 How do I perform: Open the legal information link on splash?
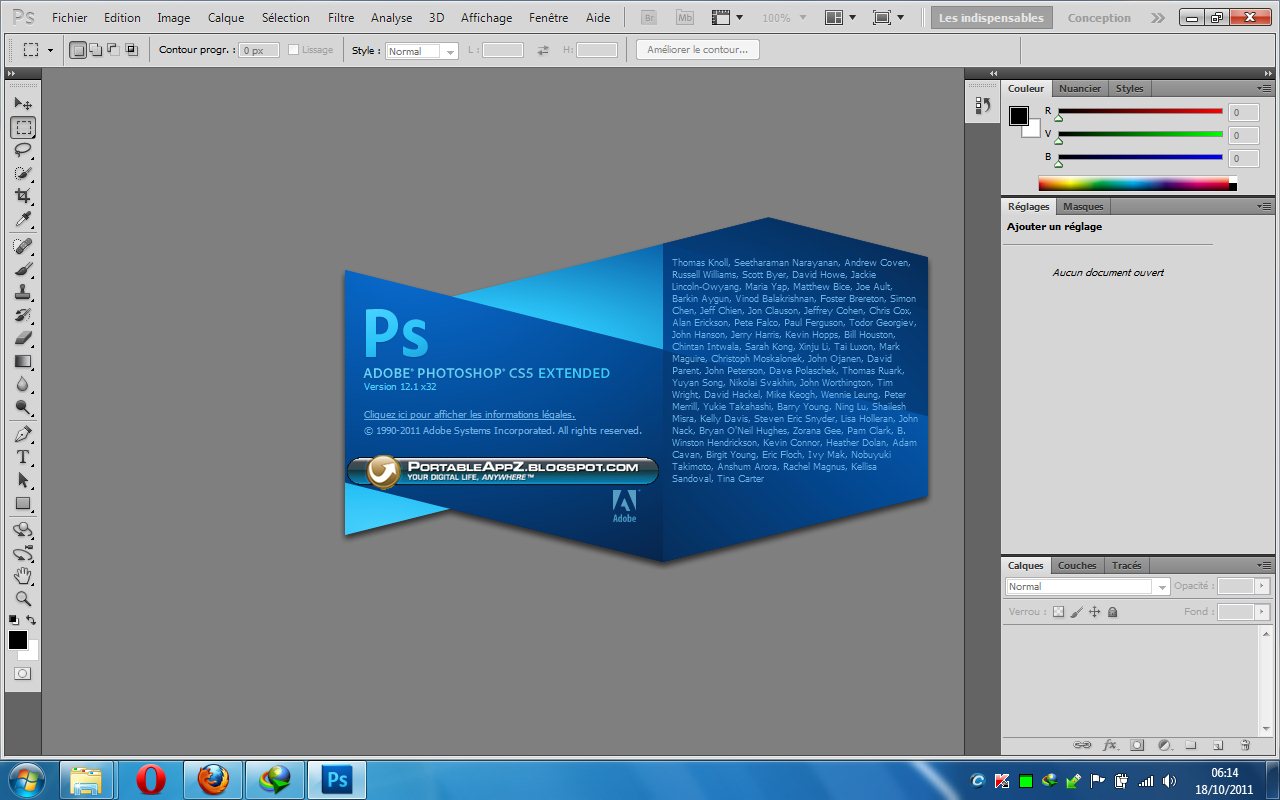(469, 414)
